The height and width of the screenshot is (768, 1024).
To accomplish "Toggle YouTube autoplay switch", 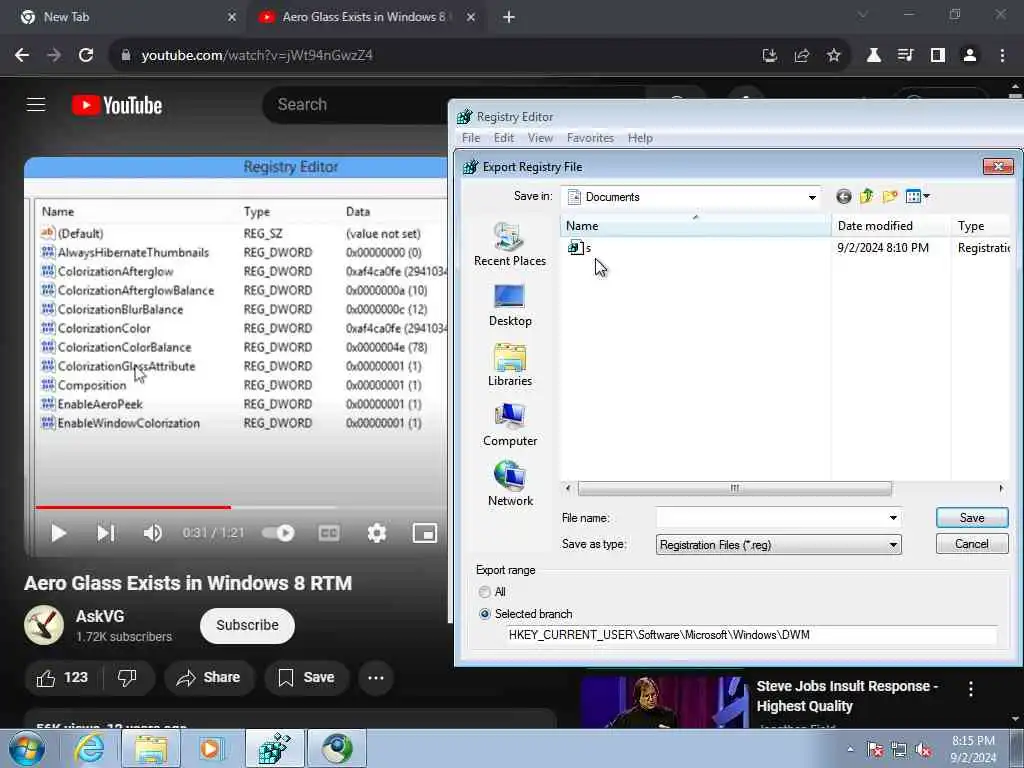I will click(278, 534).
